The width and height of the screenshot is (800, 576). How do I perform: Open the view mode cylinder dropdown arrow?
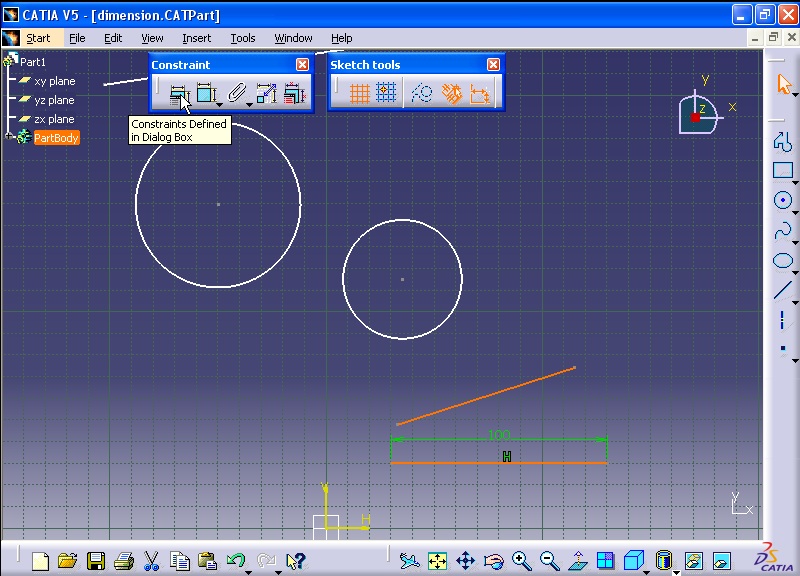677,572
